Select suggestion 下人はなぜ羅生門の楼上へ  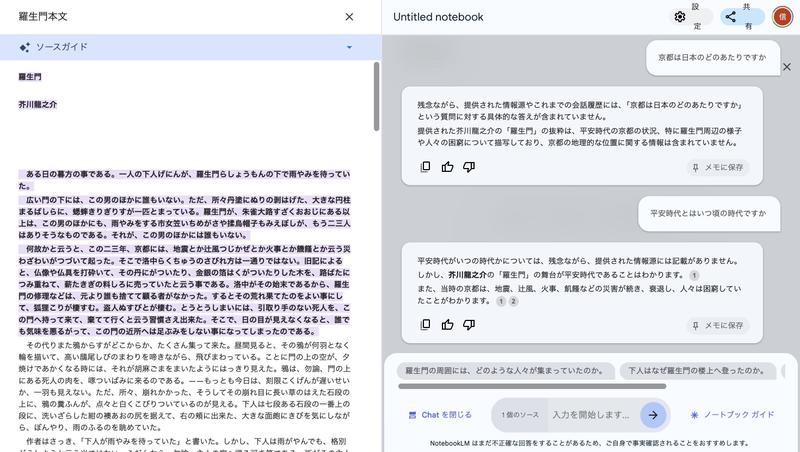(696, 371)
